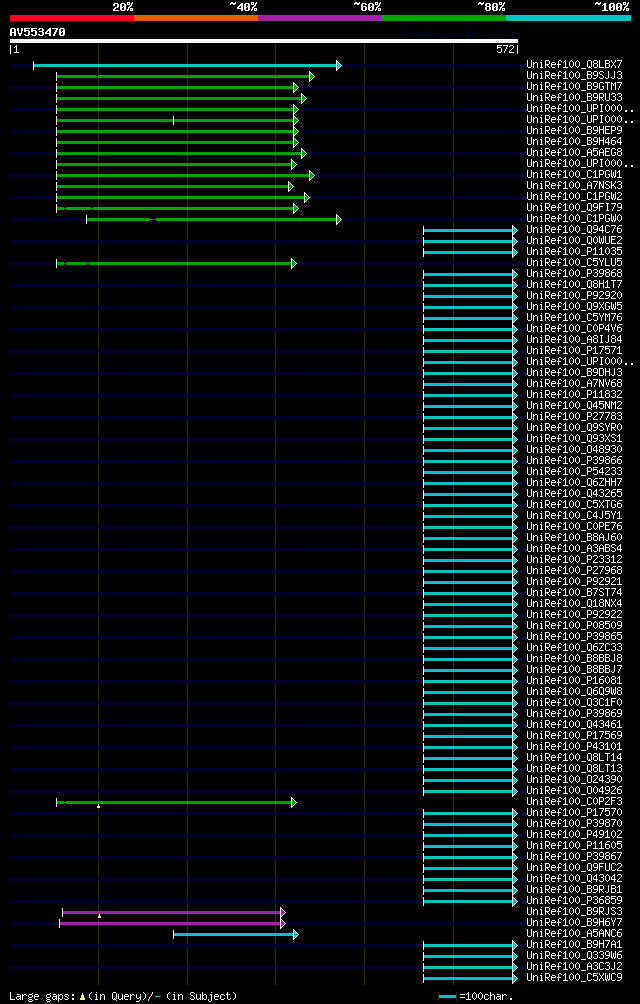Open hit UniRef100_B9GTM7 label
This screenshot has height=1004, width=640.
(x=574, y=86)
